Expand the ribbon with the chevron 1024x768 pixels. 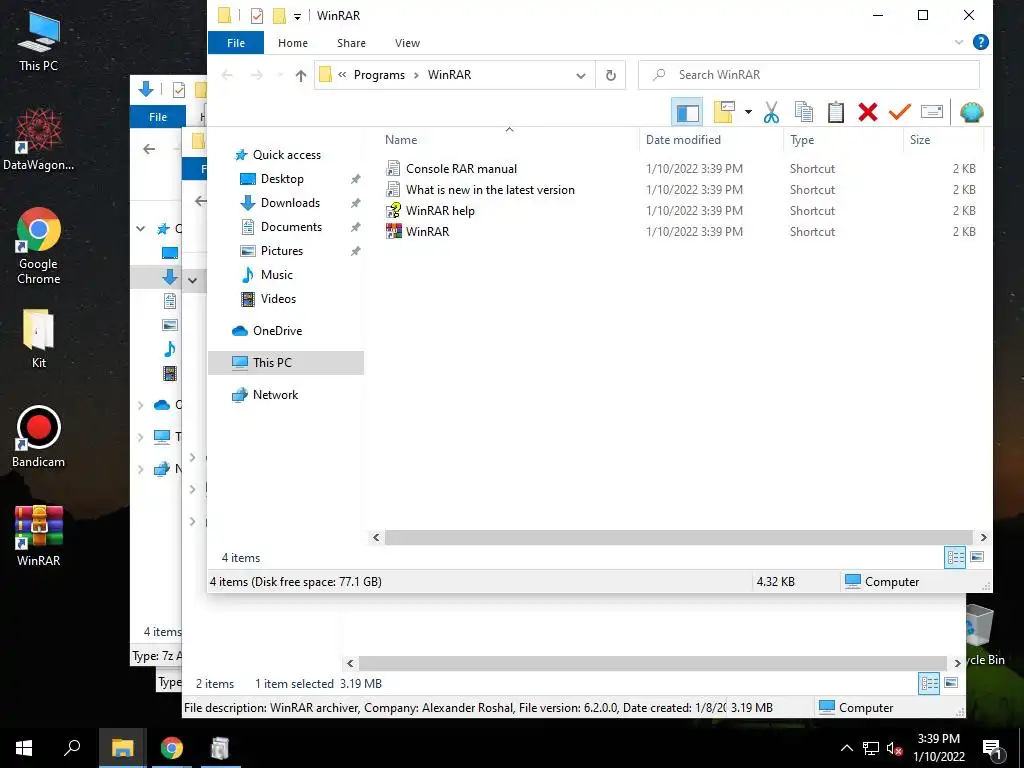coord(959,42)
